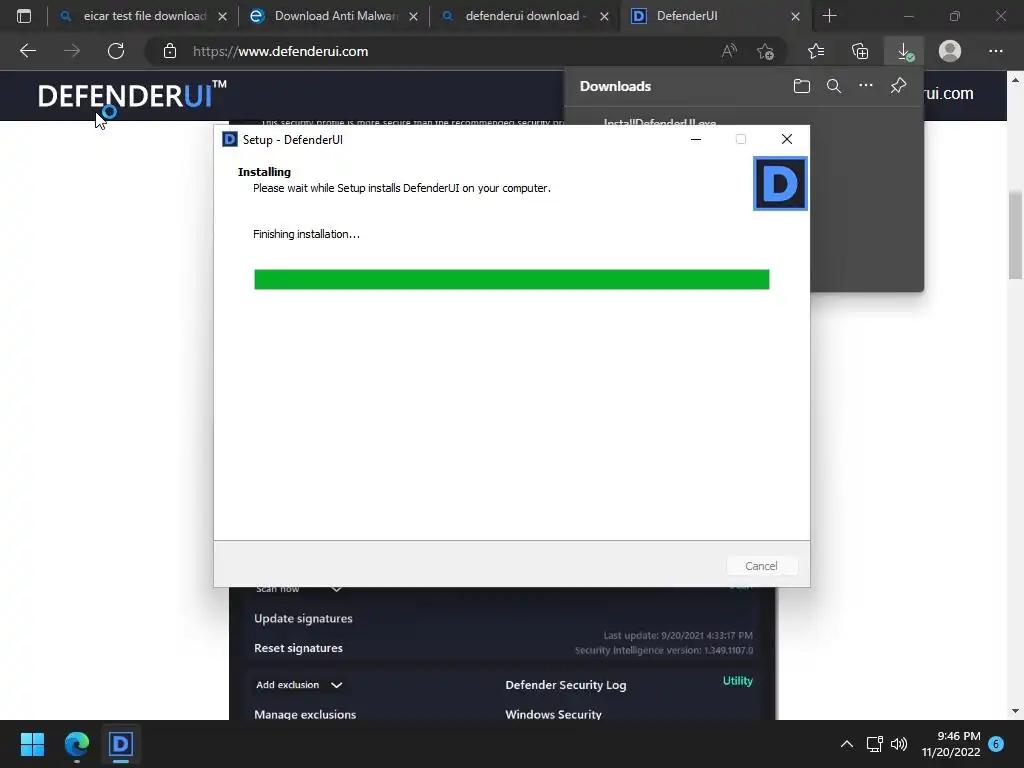Open the volume tray icon

click(x=899, y=744)
